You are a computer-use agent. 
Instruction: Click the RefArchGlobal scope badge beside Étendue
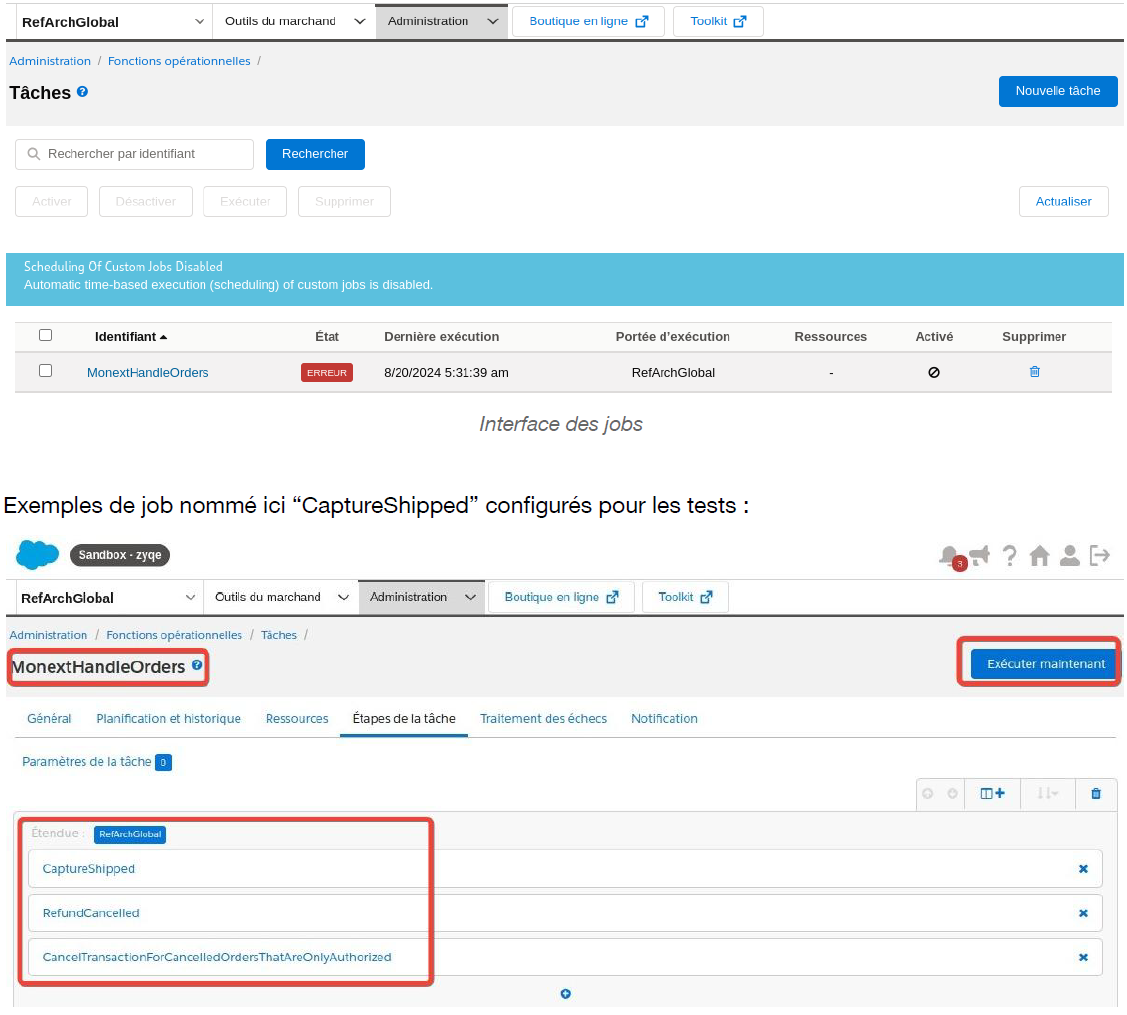coord(130,834)
